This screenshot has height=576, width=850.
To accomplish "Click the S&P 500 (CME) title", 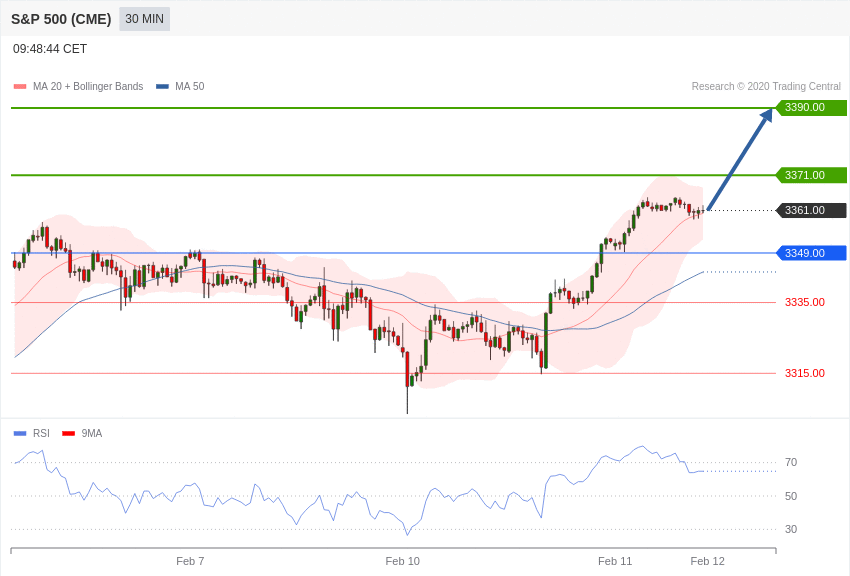I will click(x=61, y=20).
